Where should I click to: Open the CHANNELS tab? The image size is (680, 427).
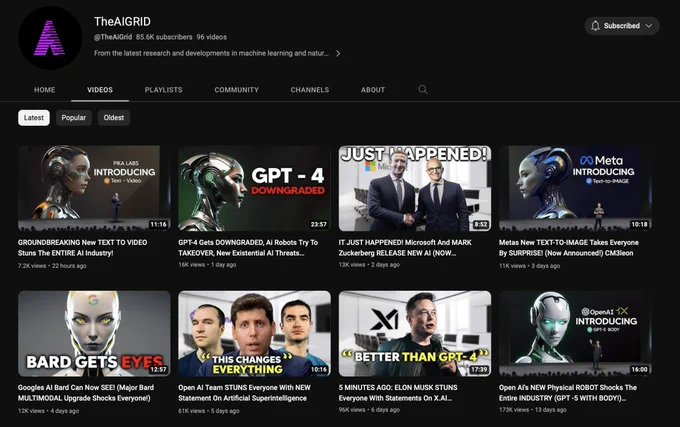pyautogui.click(x=309, y=90)
